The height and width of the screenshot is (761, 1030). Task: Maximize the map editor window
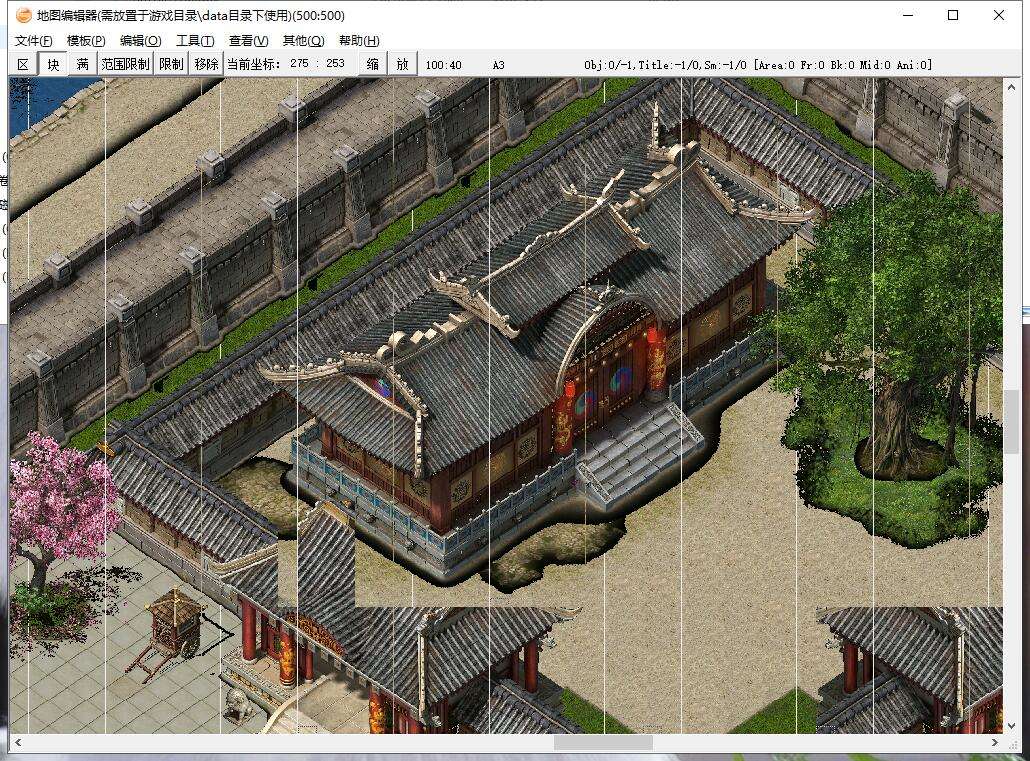click(953, 15)
